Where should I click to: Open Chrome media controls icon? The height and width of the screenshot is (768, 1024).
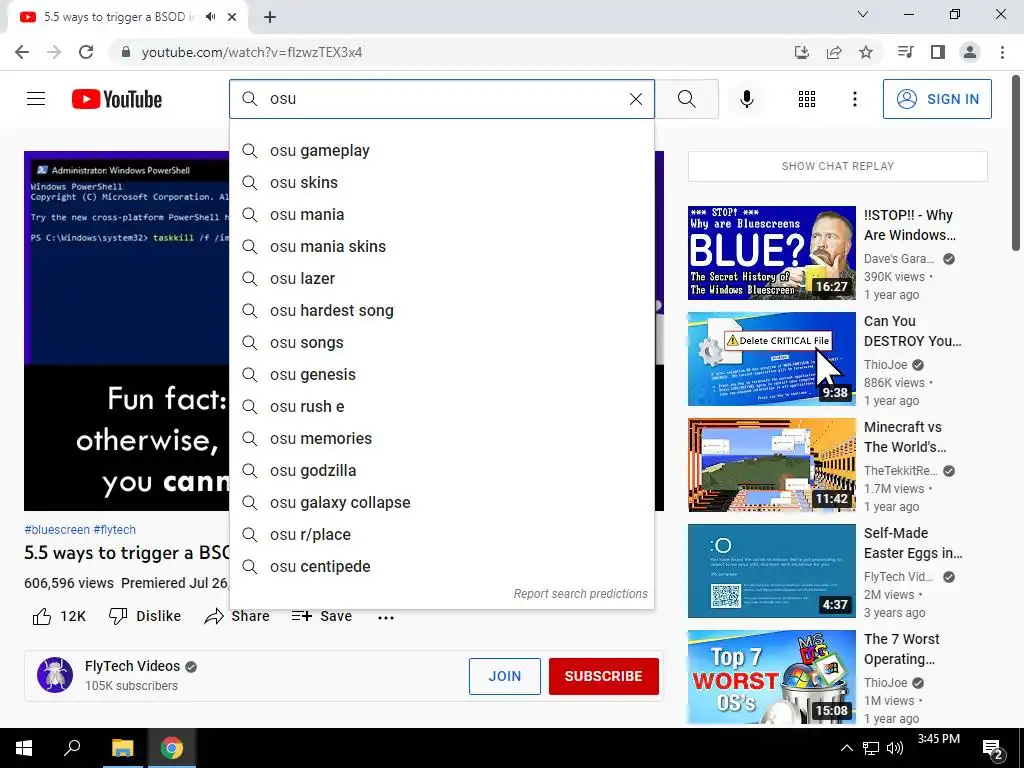[x=905, y=52]
